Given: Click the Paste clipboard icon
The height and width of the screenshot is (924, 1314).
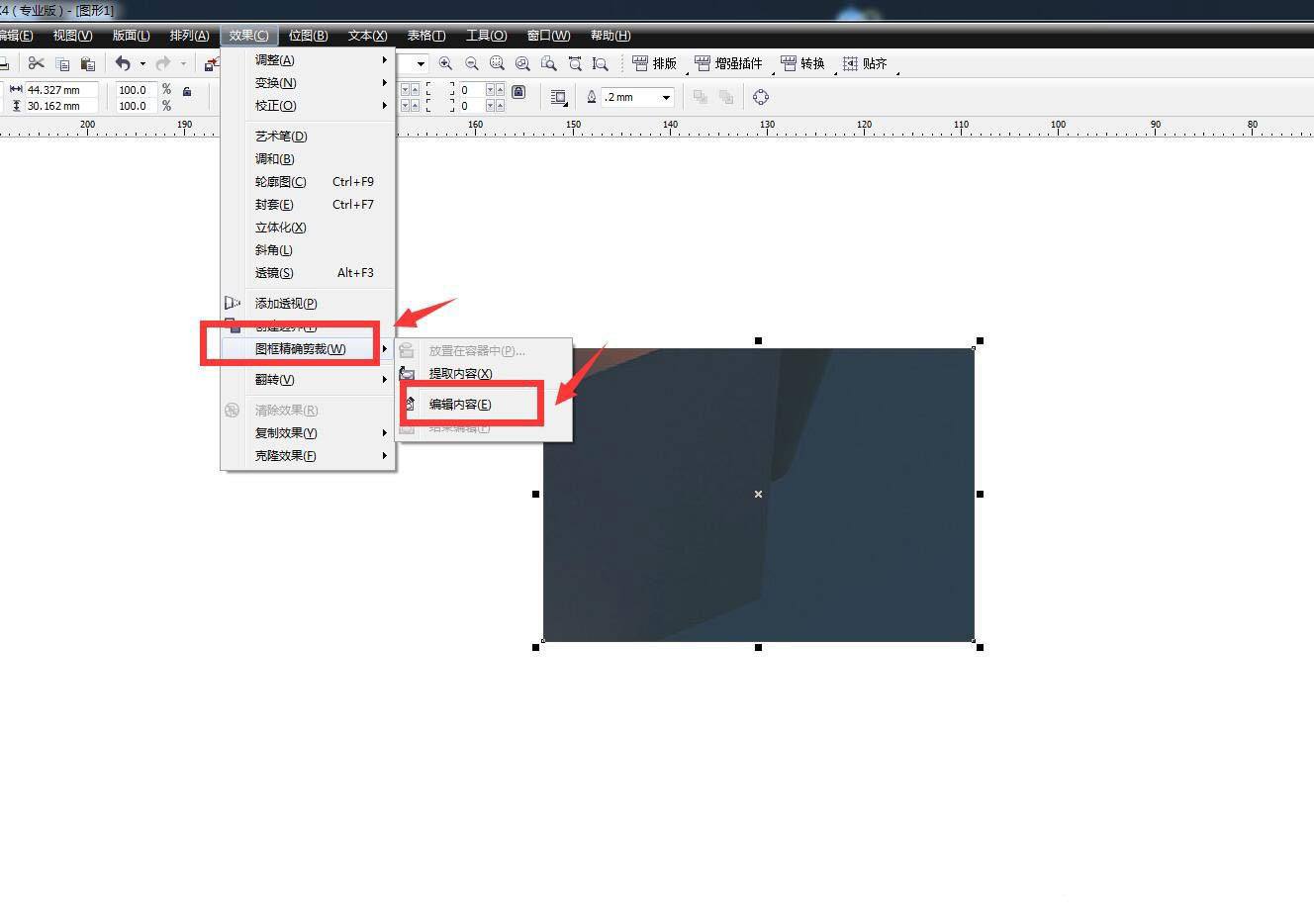Looking at the screenshot, I should pos(87,63).
